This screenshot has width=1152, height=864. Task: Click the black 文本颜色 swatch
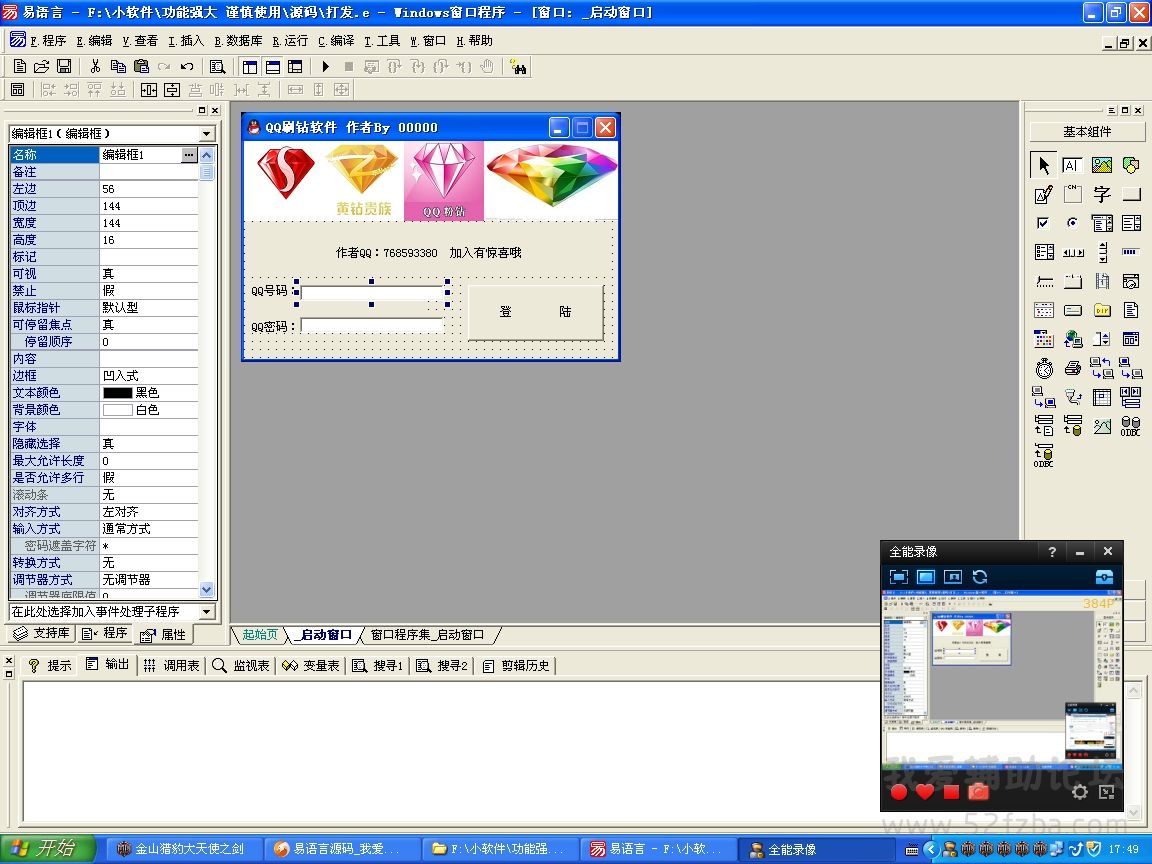click(x=118, y=393)
